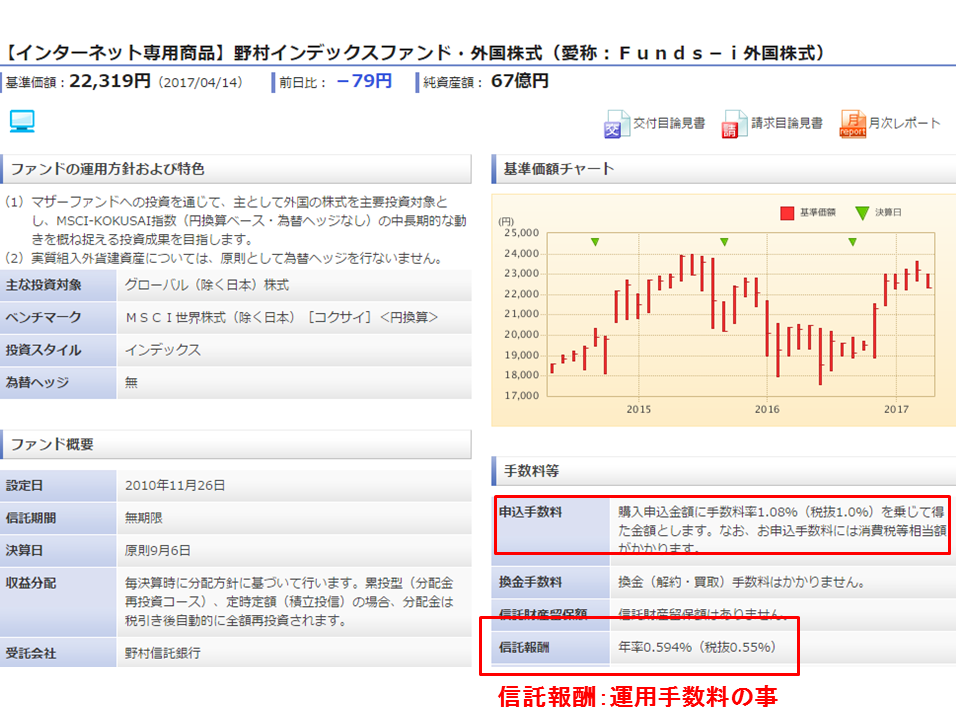Click the 主な投資対象 row label
This screenshot has height=720, width=960.
(43, 285)
